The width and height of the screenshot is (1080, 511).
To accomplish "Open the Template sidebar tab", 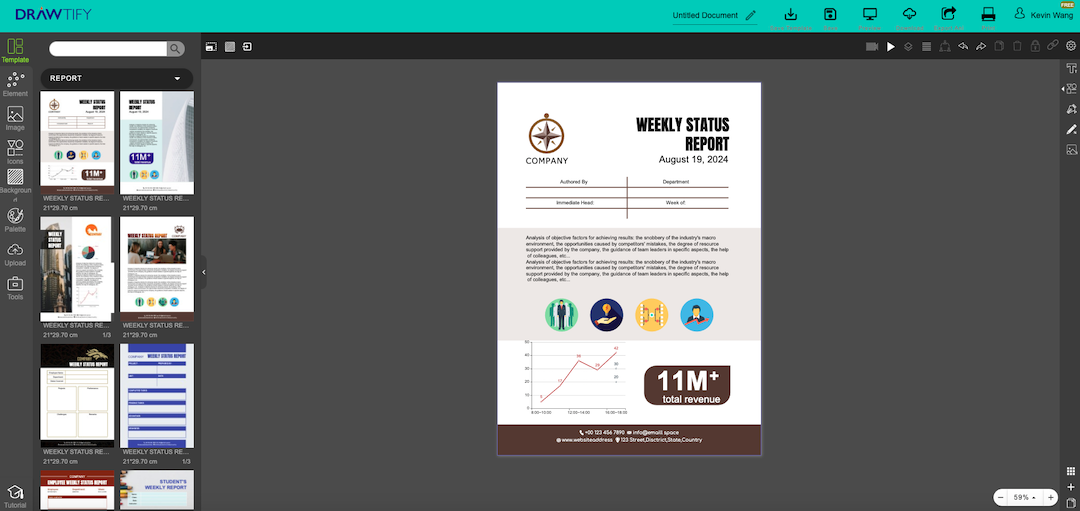I will [15, 51].
